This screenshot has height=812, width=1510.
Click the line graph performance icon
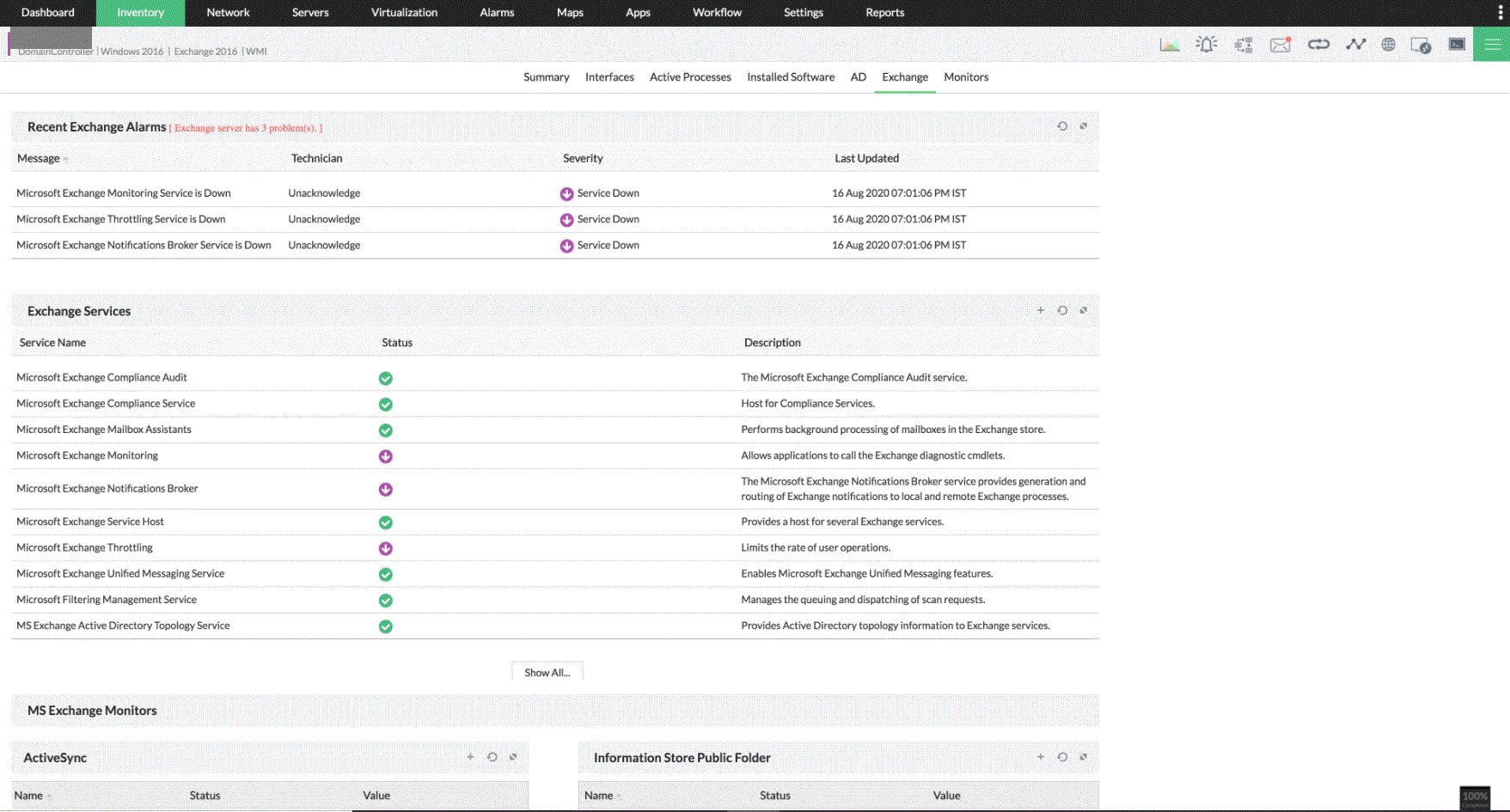(x=1355, y=44)
